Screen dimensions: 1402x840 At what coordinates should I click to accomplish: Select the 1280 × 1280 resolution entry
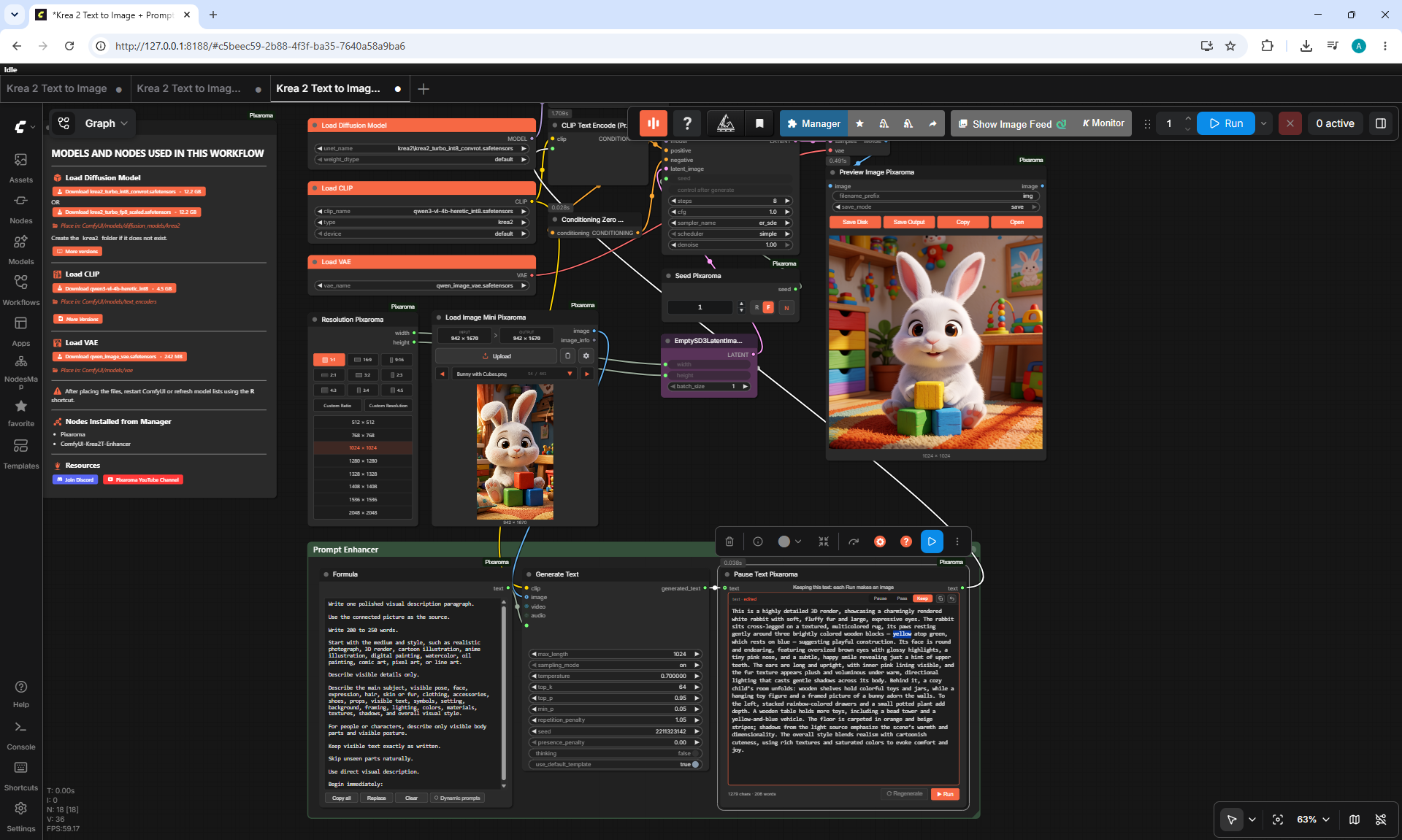tap(363, 461)
